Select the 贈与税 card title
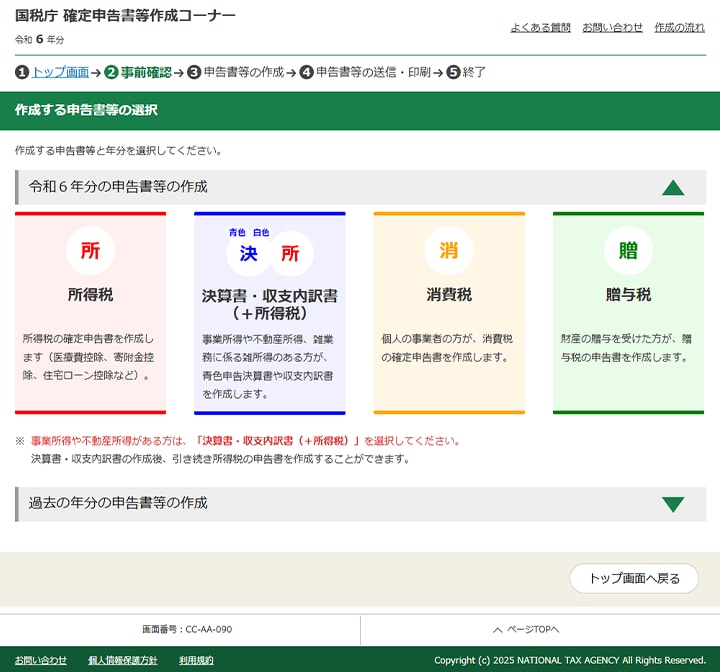This screenshot has width=720, height=672. coord(628,294)
